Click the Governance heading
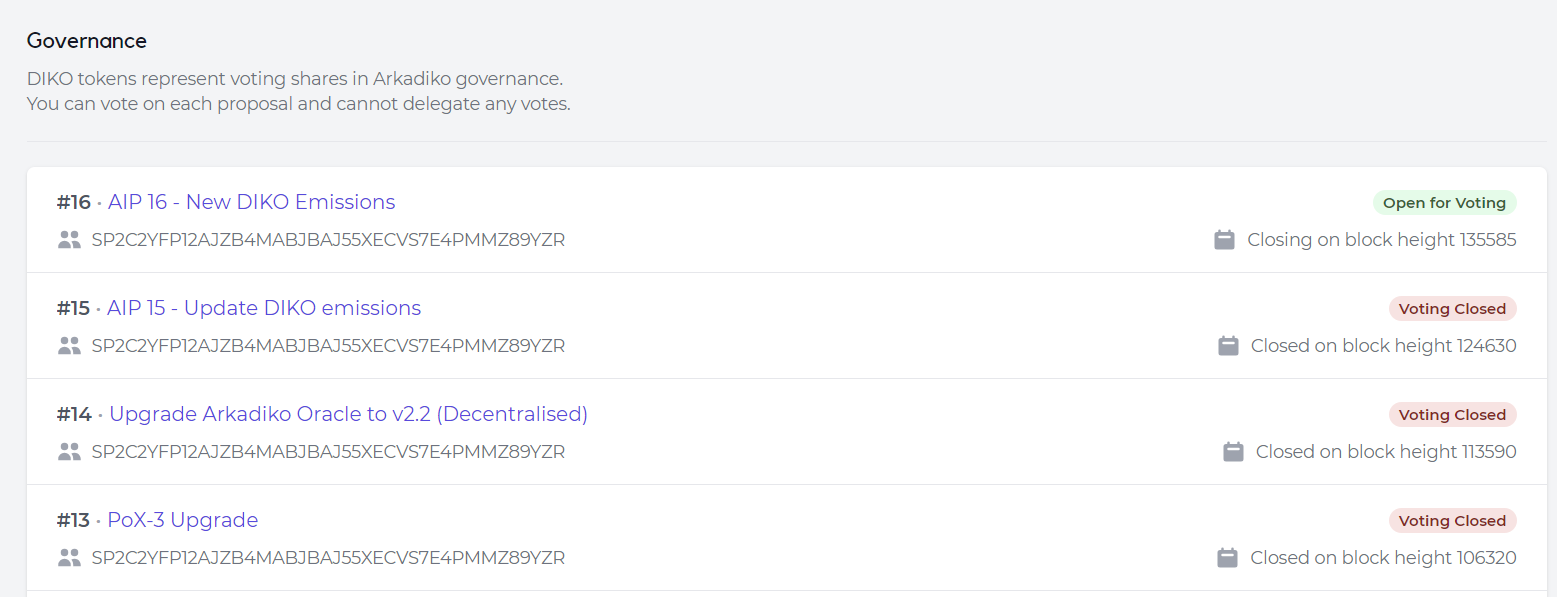1557x597 pixels. click(87, 41)
